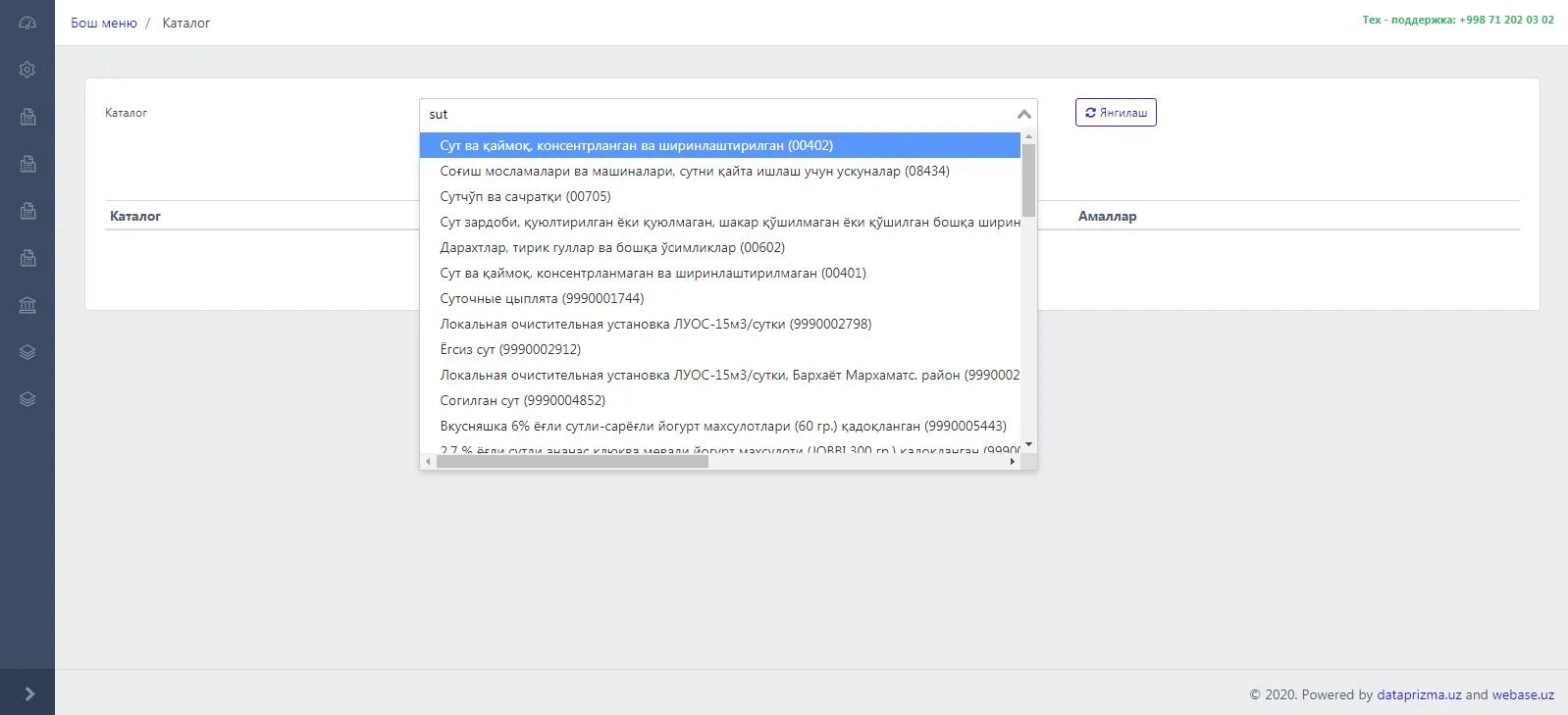This screenshot has height=715, width=1568.
Task: Click the 'Каталог' breadcrumb item
Action: (186, 23)
